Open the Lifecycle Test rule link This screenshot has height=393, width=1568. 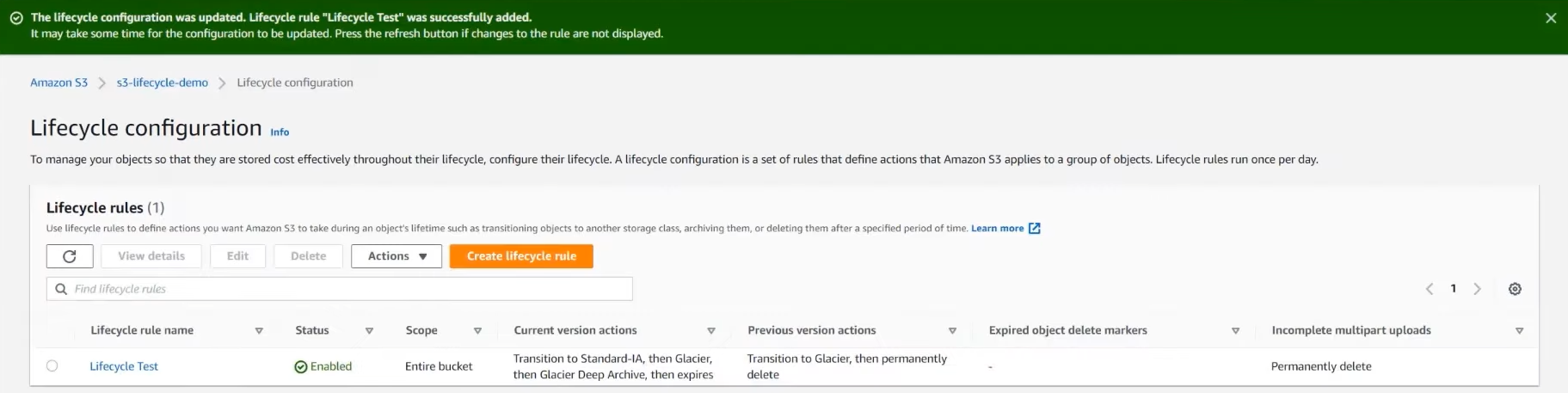point(124,366)
